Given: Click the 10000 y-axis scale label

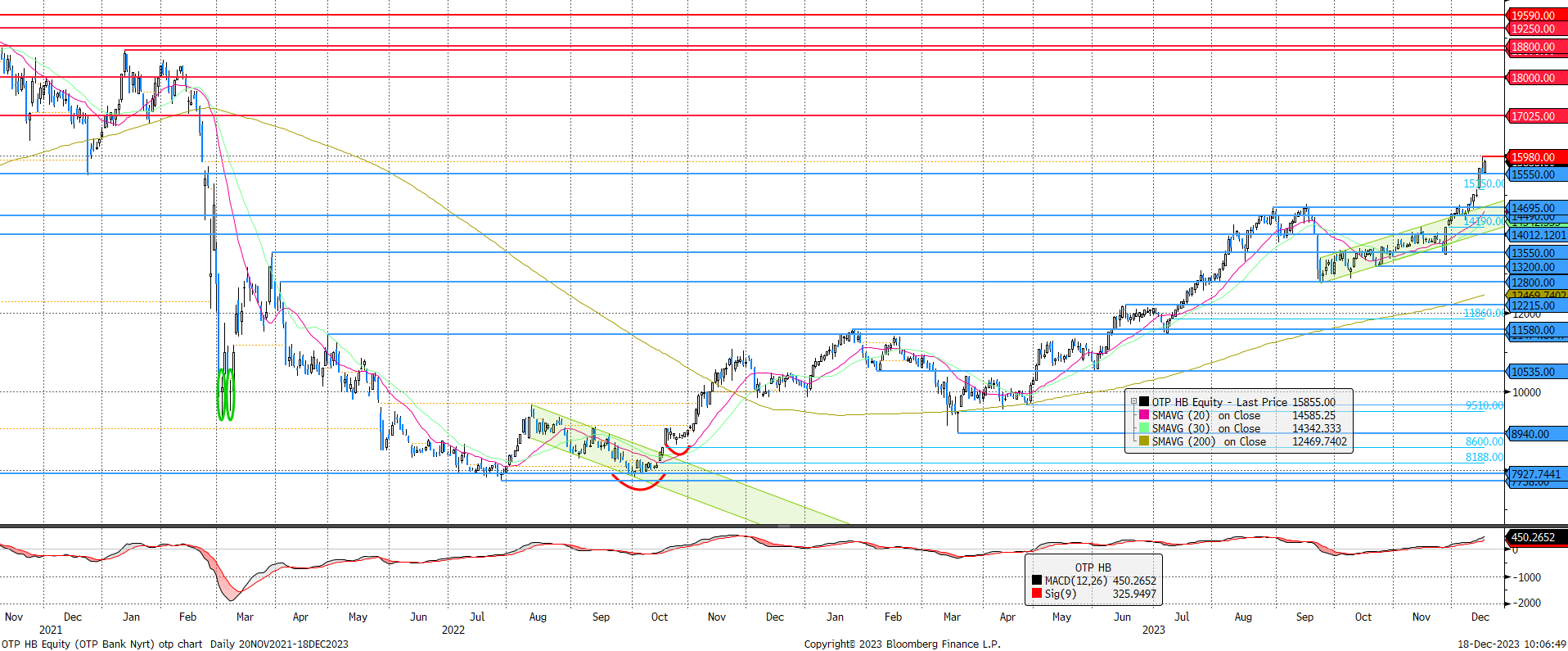Looking at the screenshot, I should (1526, 392).
